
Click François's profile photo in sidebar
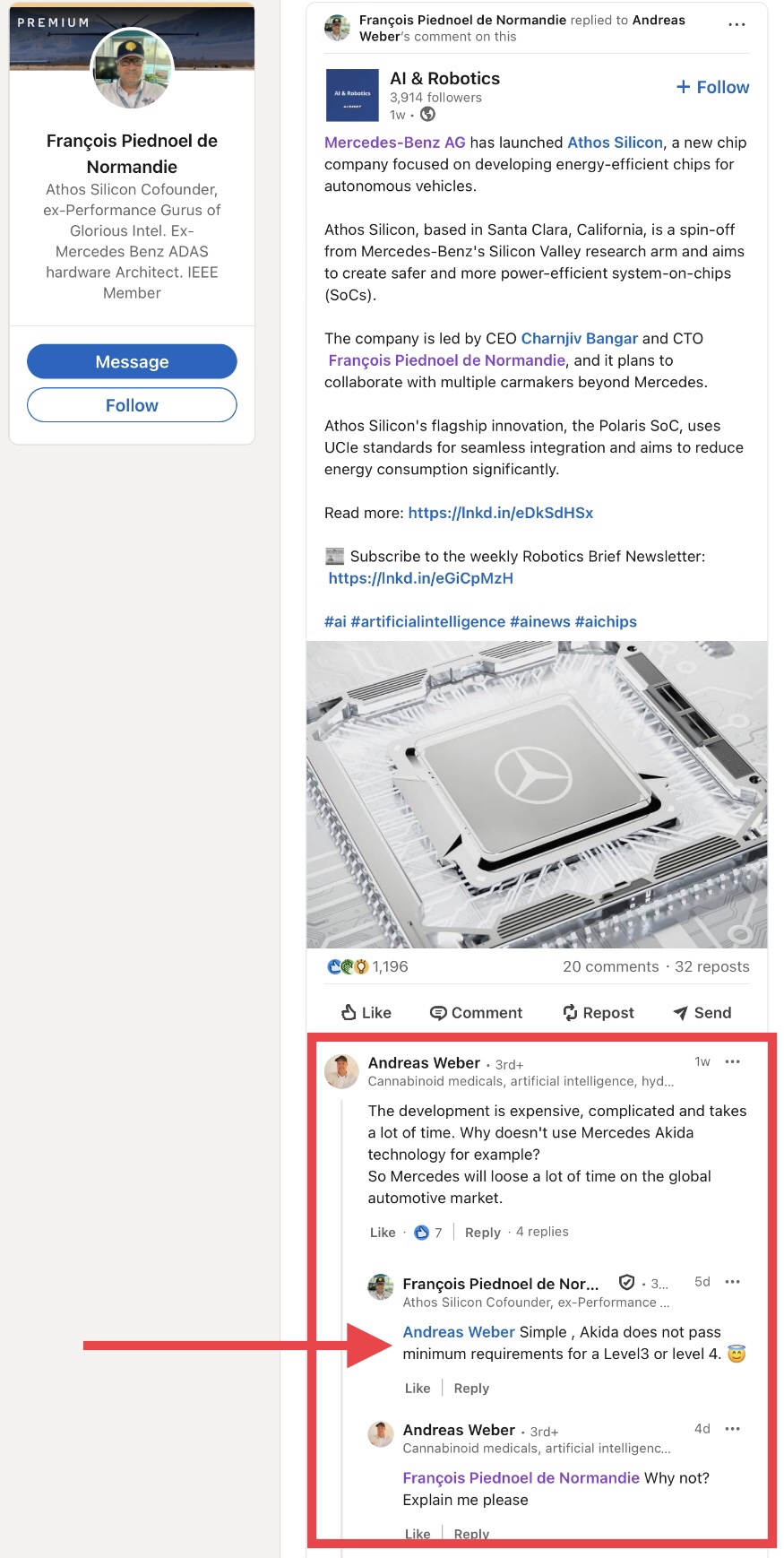pyautogui.click(x=132, y=69)
